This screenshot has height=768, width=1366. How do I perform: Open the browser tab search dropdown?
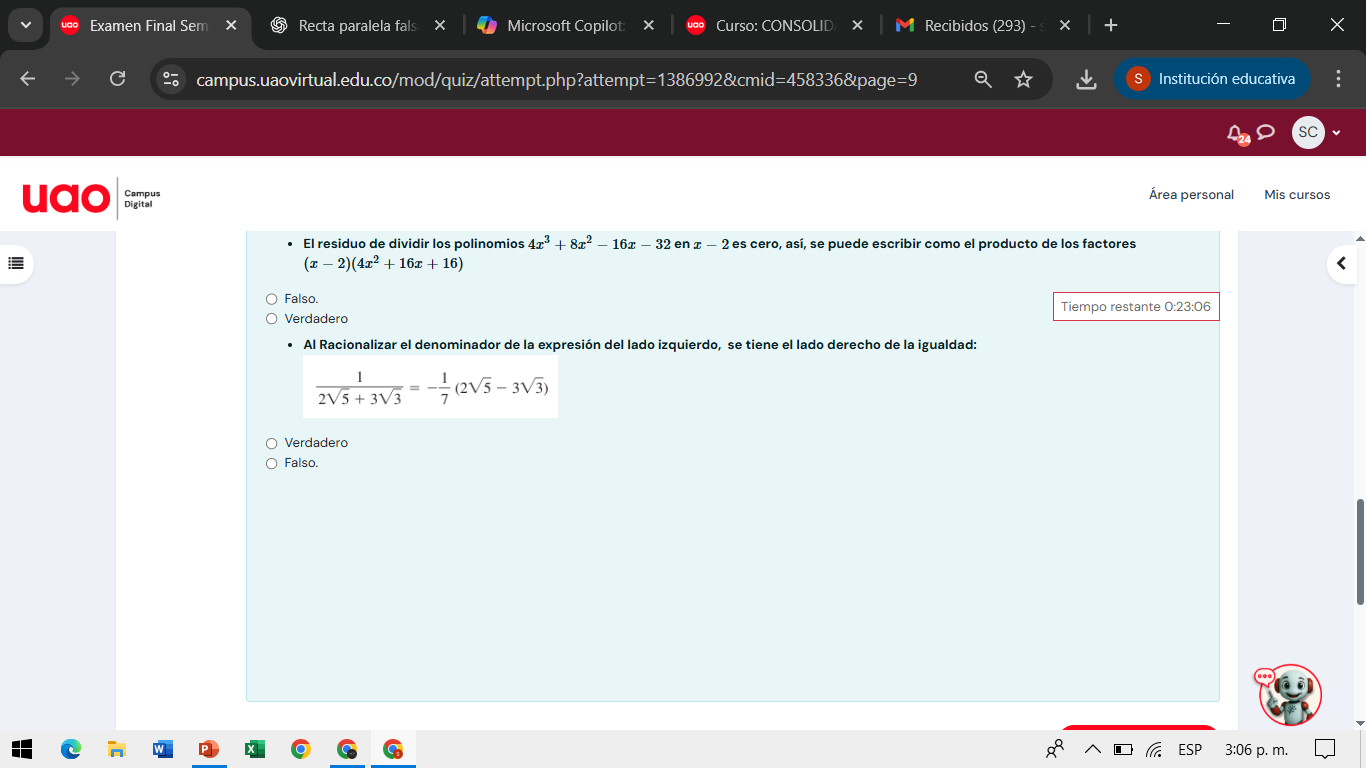point(25,25)
